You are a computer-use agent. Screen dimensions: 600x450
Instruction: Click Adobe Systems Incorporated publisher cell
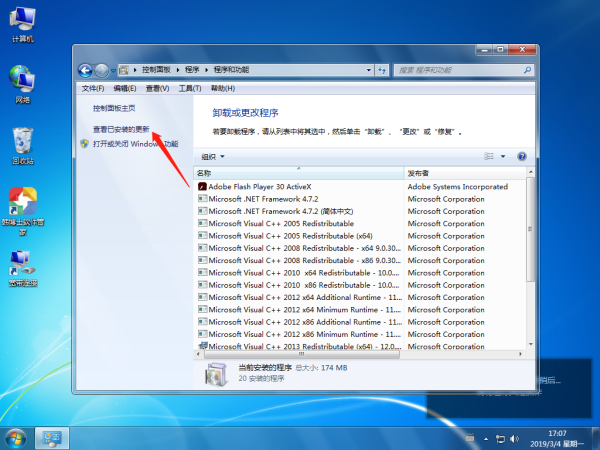click(x=458, y=187)
